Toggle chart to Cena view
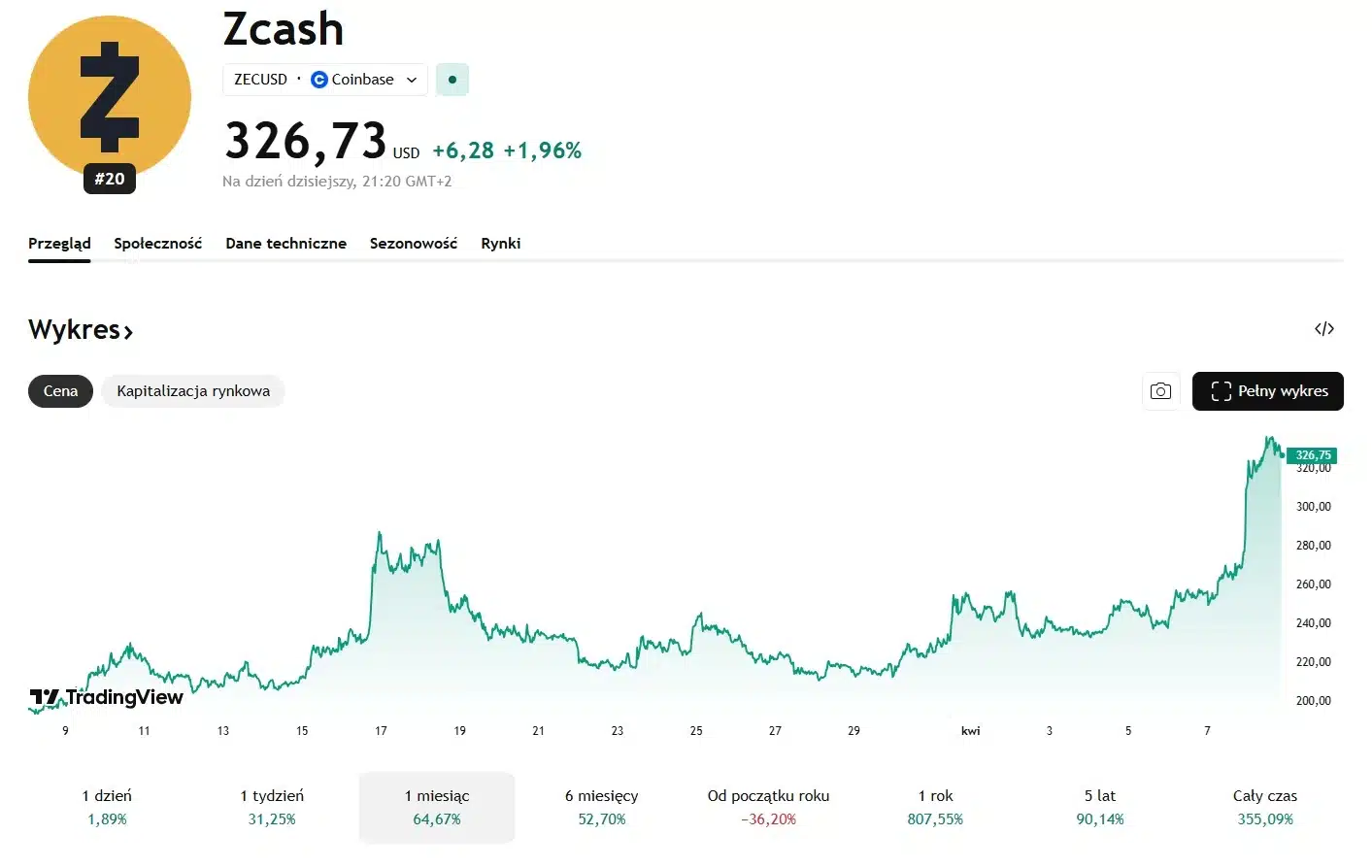The width and height of the screenshot is (1372, 868). tap(60, 391)
